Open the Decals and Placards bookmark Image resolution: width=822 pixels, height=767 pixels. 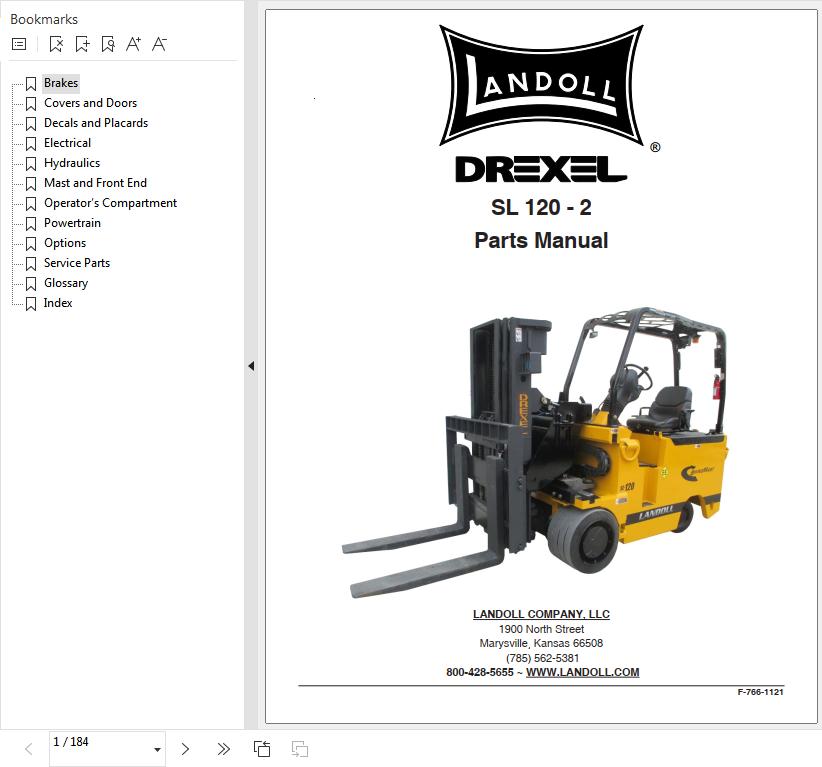pos(96,123)
